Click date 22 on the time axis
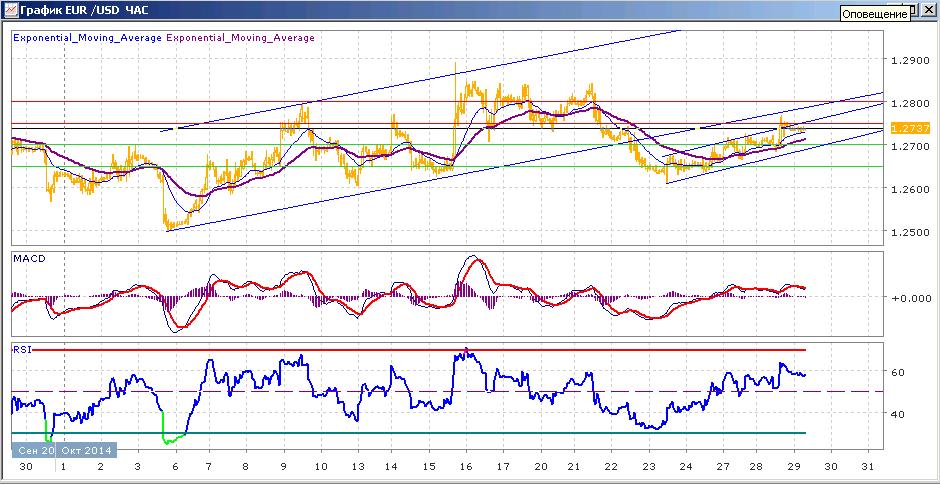The image size is (940, 484). click(611, 466)
